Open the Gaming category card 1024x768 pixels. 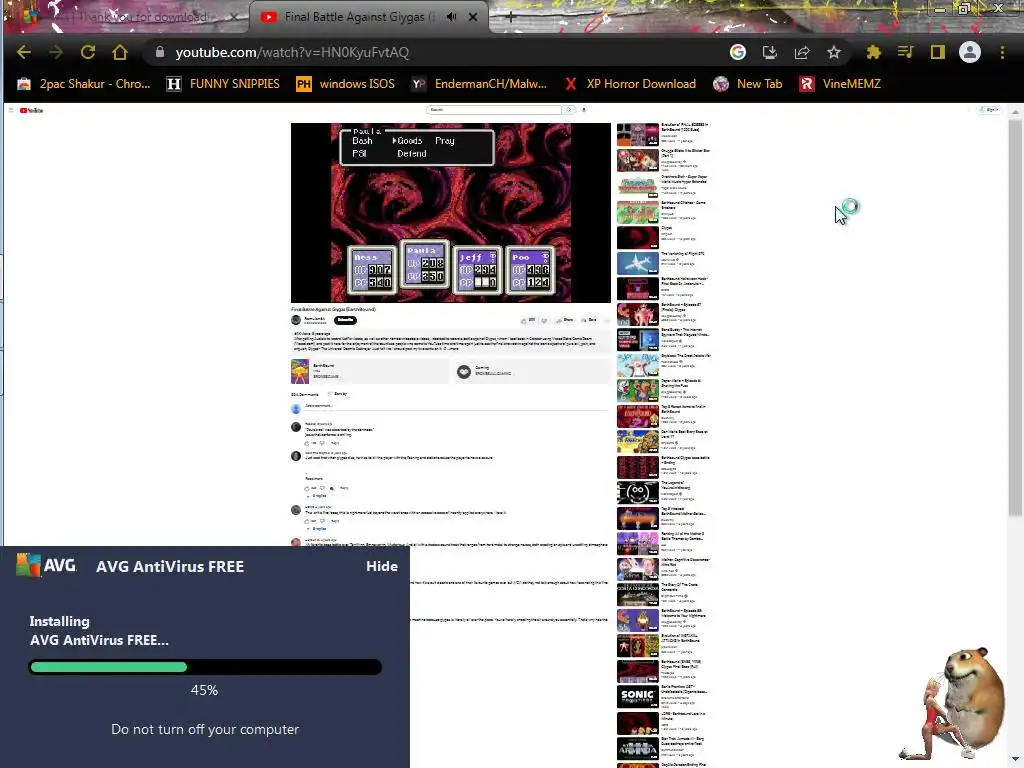532,371
